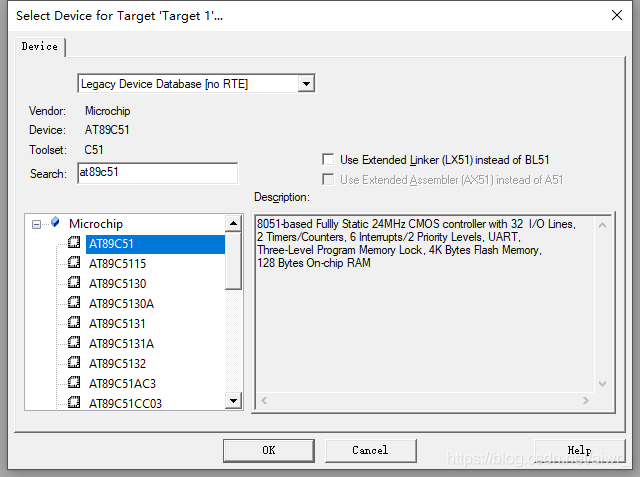Collapse the Microchip vendor tree node
This screenshot has height=477, width=640.
[36, 224]
